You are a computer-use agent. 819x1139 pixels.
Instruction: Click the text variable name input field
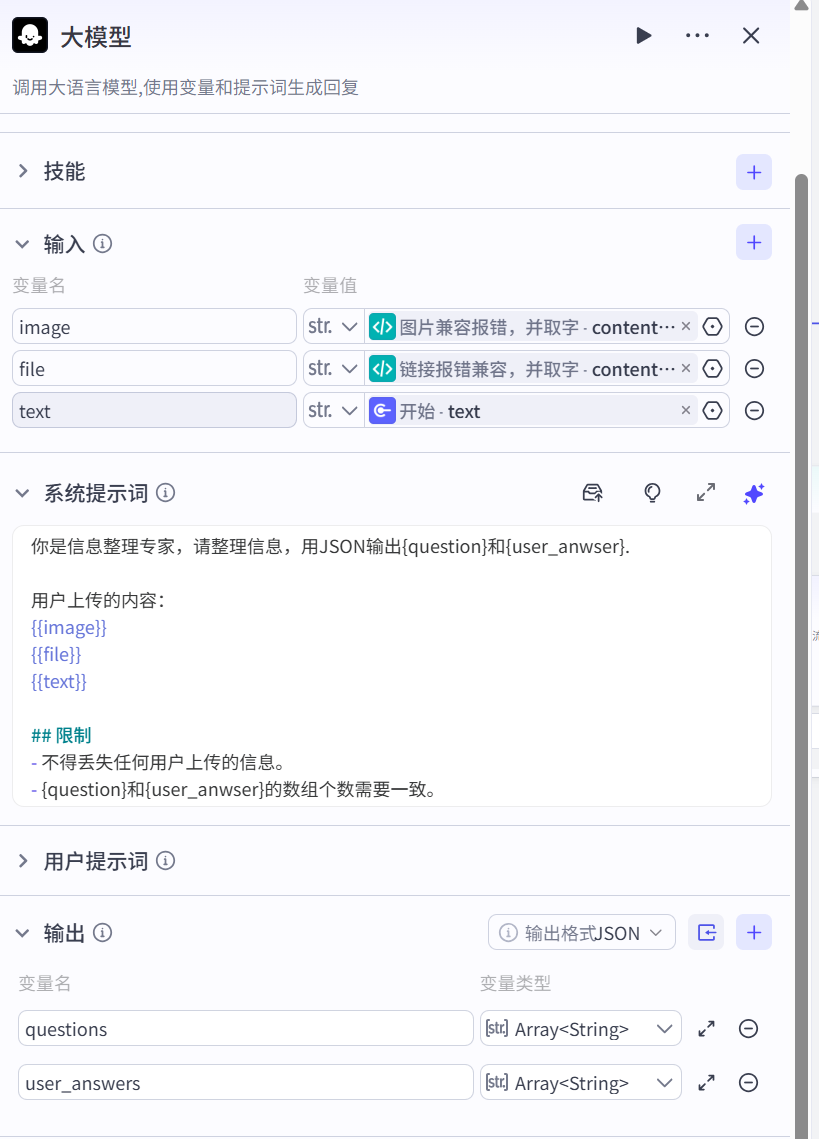tap(154, 411)
